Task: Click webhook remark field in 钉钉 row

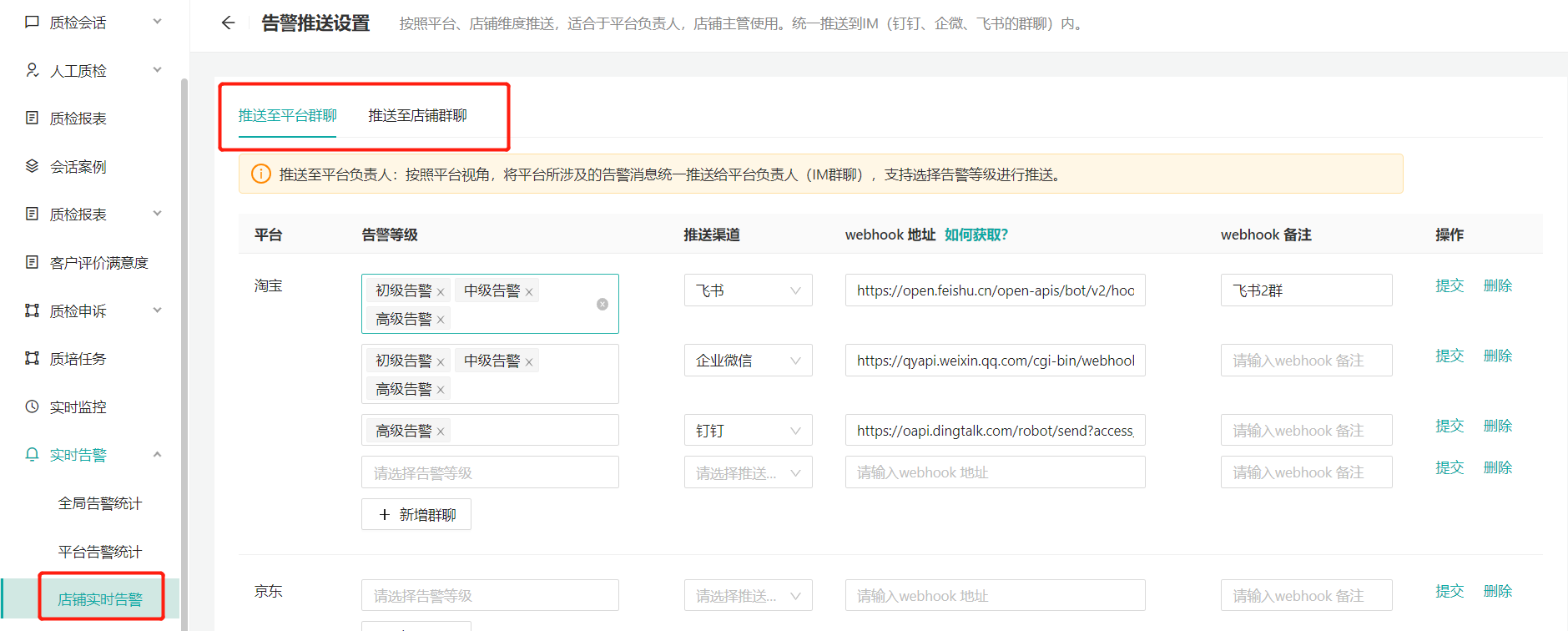Action: [1307, 431]
